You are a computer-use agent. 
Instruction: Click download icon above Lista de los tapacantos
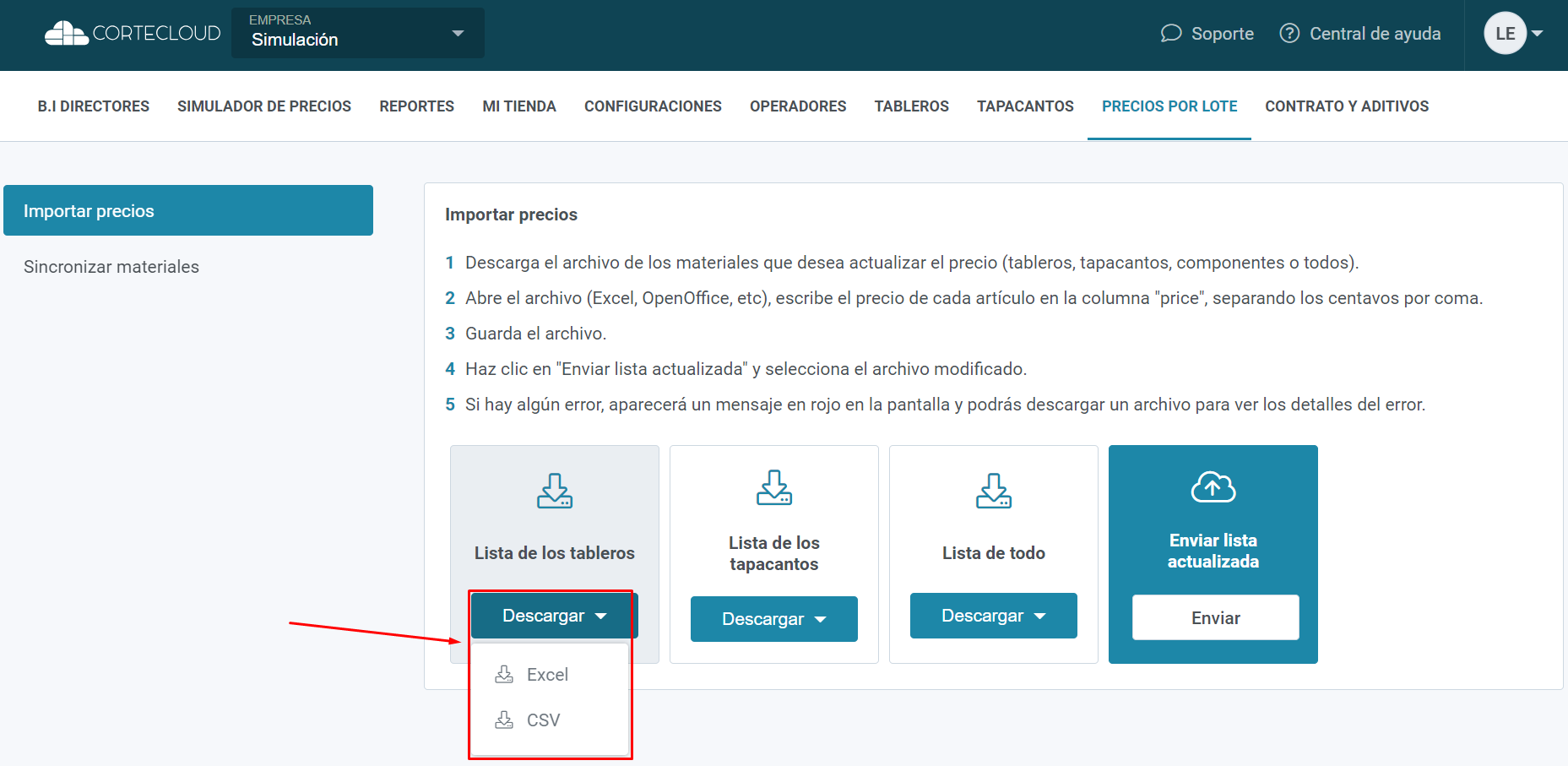(x=774, y=487)
